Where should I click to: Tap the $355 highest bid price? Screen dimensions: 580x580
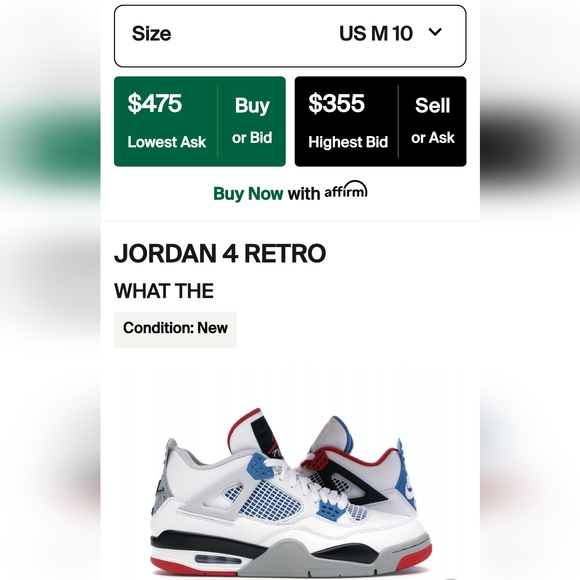[336, 103]
